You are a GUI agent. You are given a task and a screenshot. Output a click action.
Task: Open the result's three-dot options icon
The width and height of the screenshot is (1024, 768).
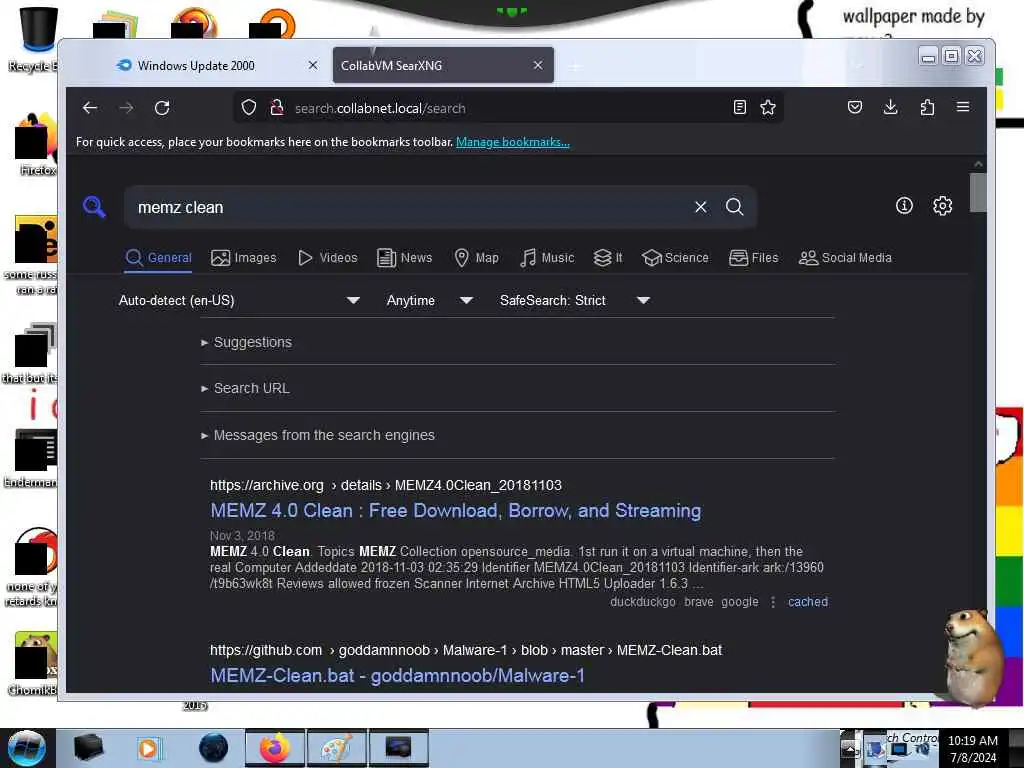point(773,602)
